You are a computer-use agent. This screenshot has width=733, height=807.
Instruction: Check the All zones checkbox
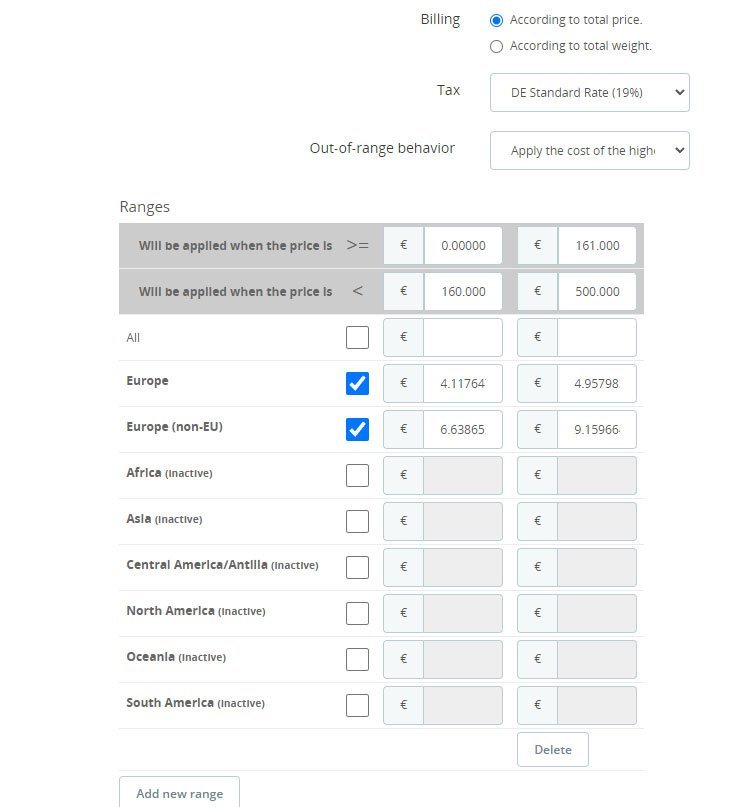click(357, 338)
